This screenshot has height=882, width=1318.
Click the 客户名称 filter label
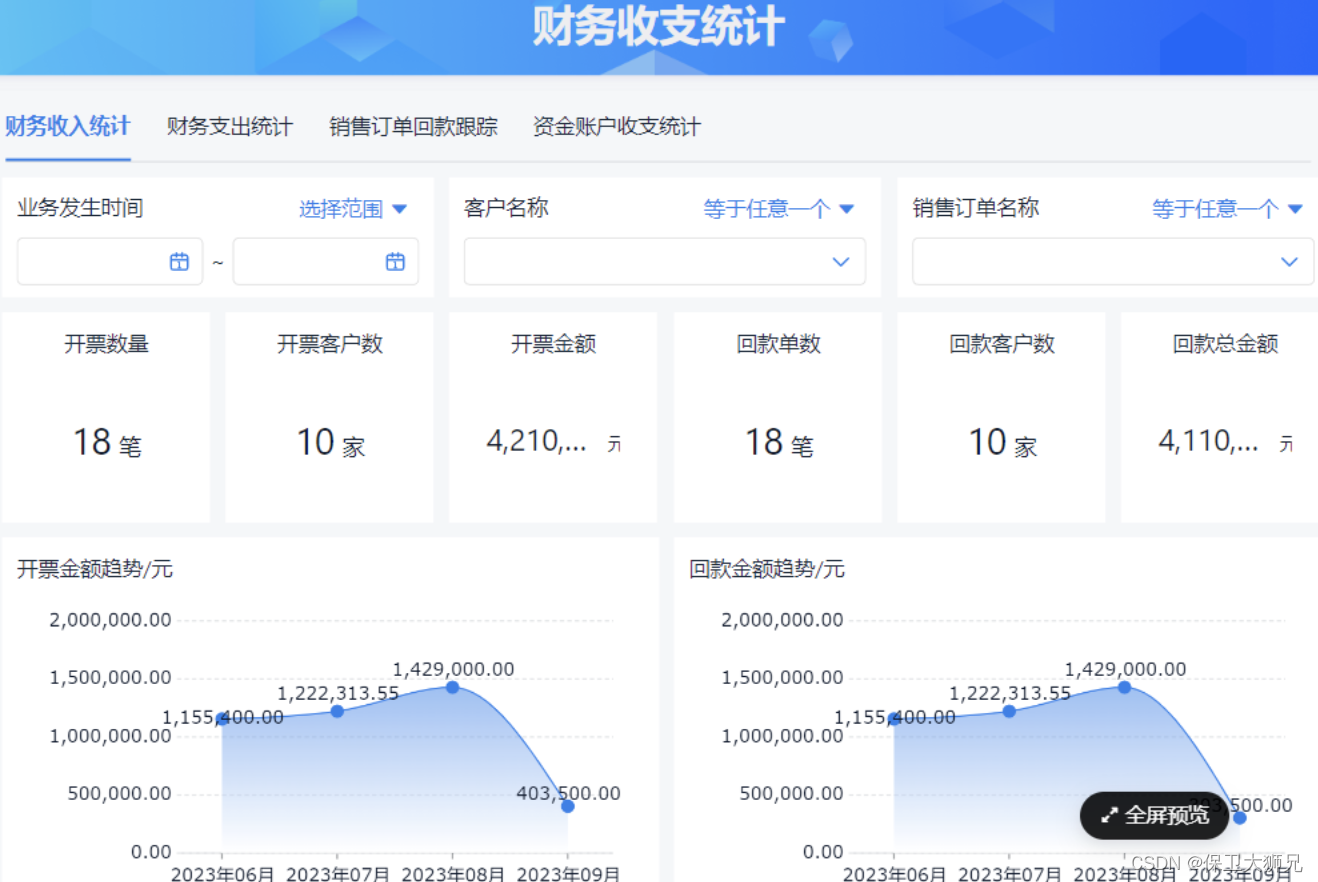(506, 208)
